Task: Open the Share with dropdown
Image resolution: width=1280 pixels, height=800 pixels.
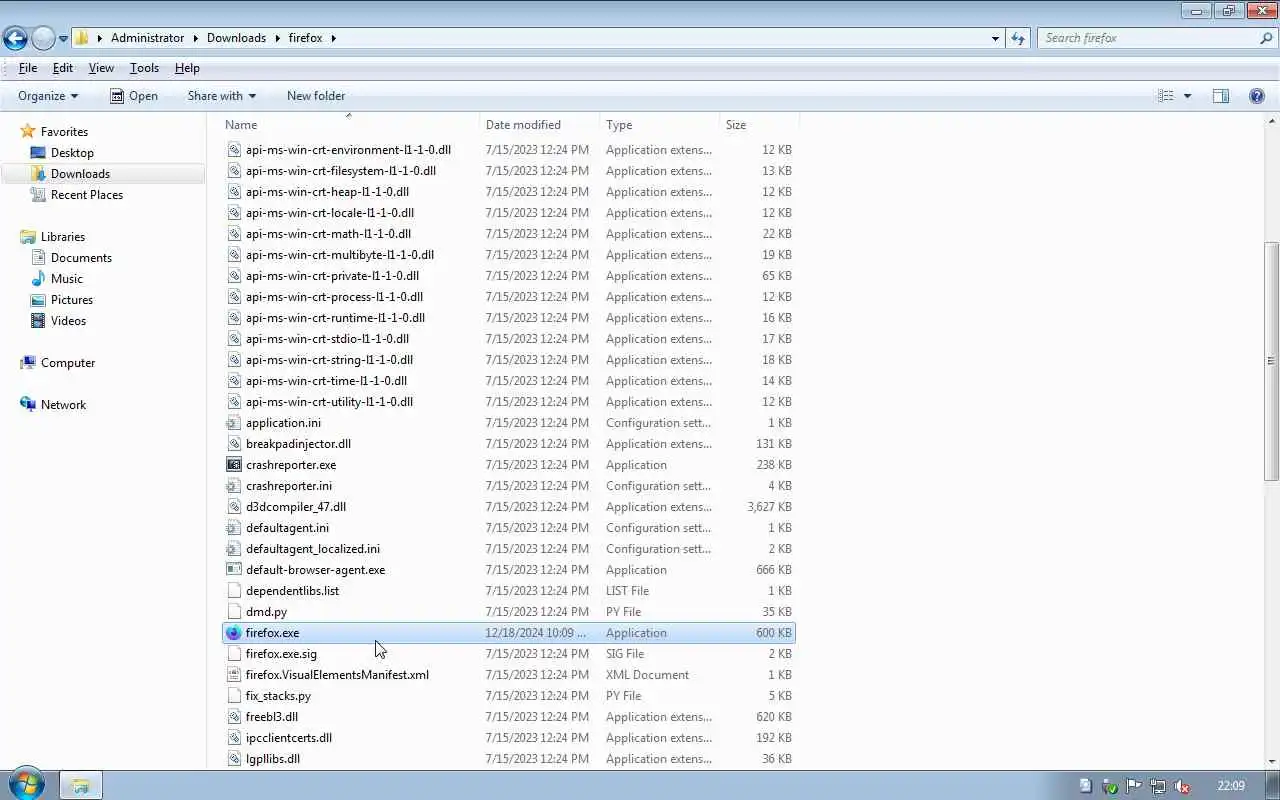Action: point(221,96)
